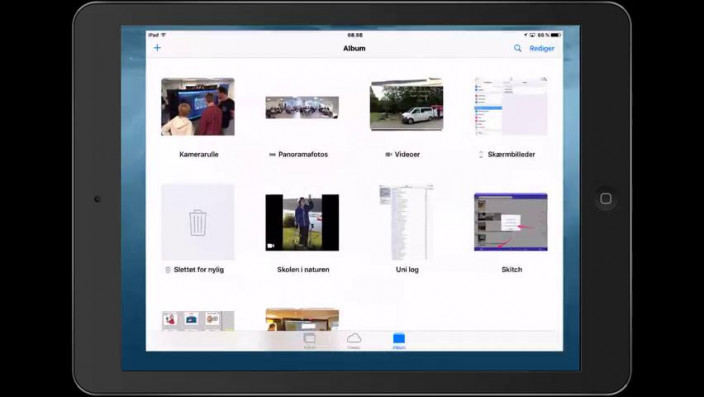Switch to the iCloud shared tab
The width and height of the screenshot is (704, 397).
coord(354,341)
